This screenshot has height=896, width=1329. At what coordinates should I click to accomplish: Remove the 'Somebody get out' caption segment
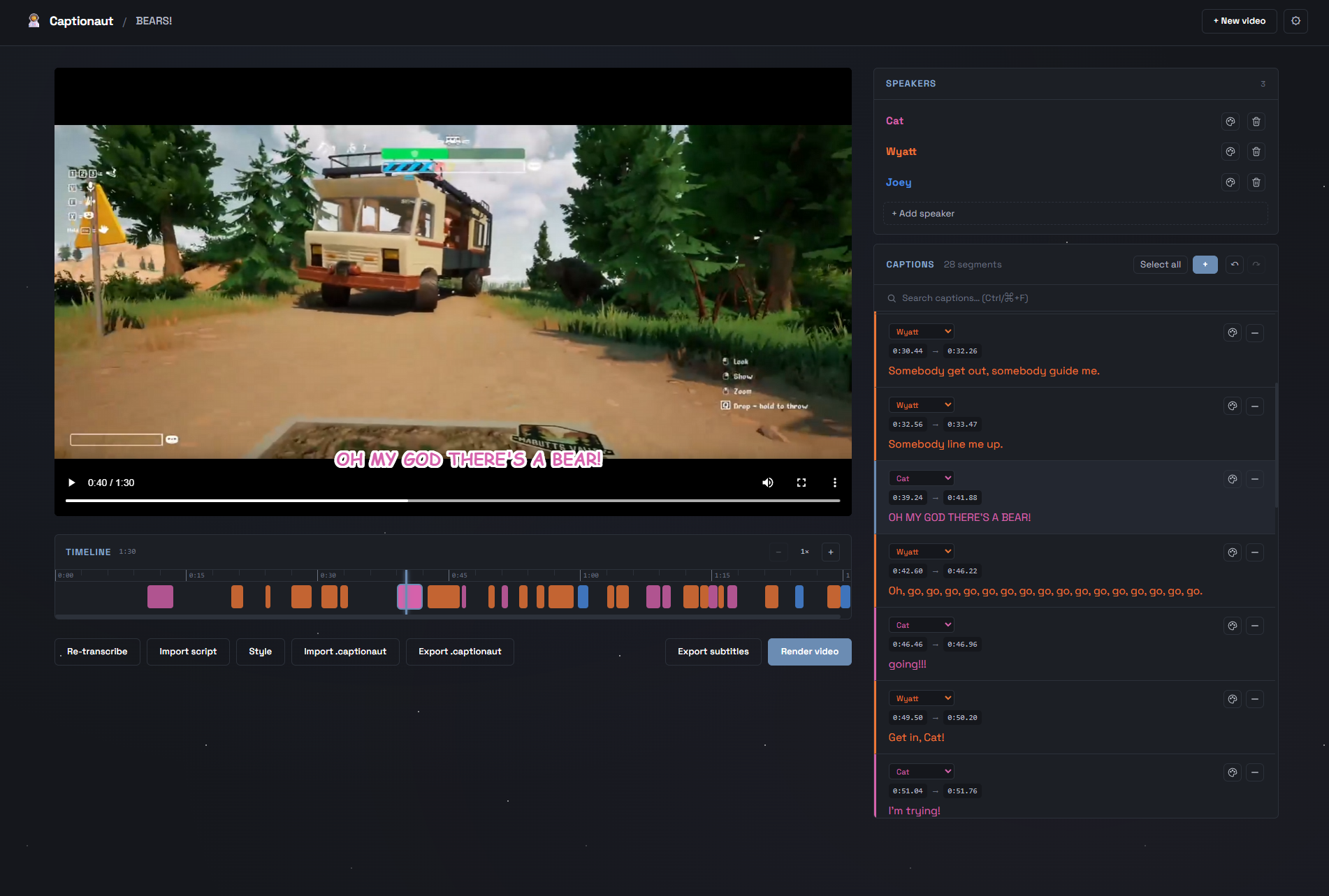[x=1255, y=333]
